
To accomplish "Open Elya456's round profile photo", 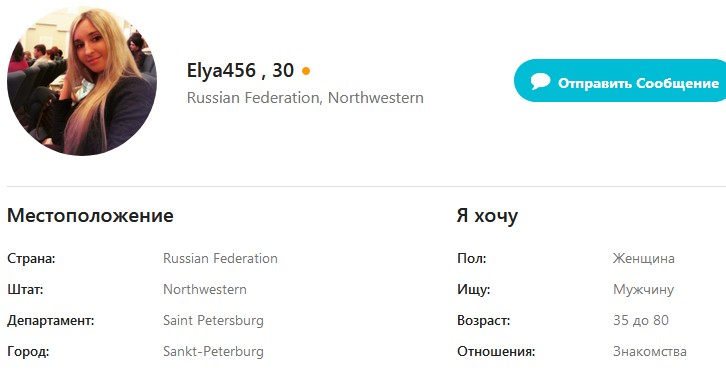I will click(x=82, y=81).
